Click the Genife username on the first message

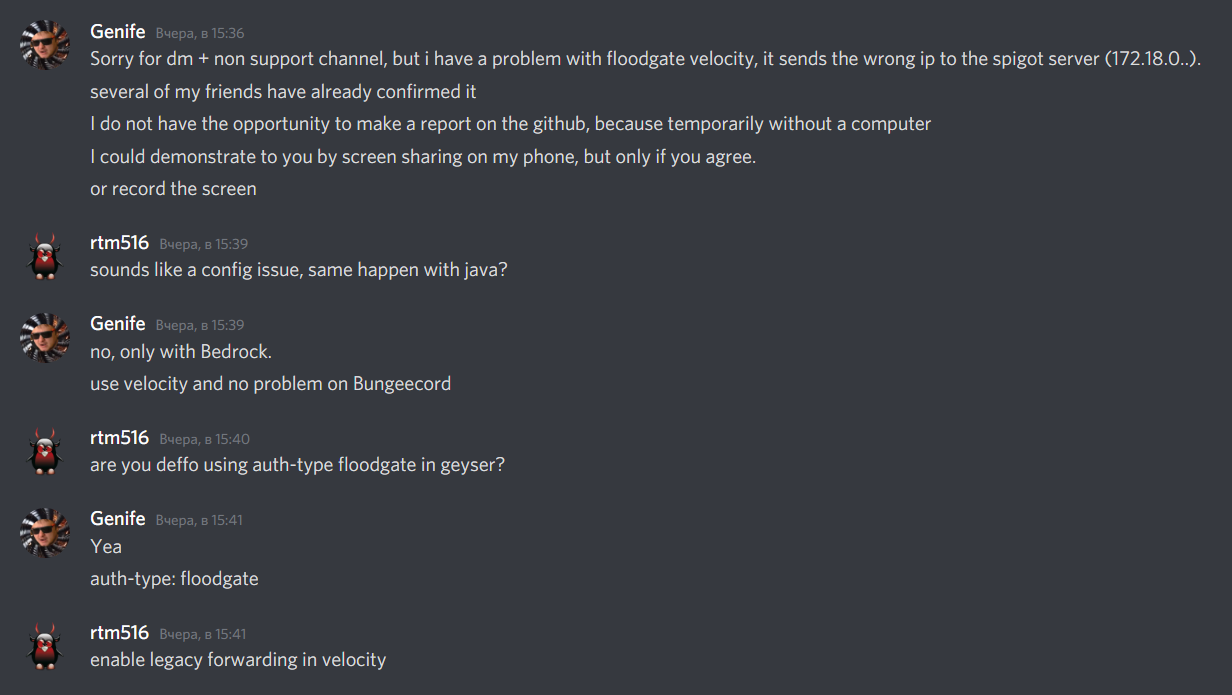[117, 31]
